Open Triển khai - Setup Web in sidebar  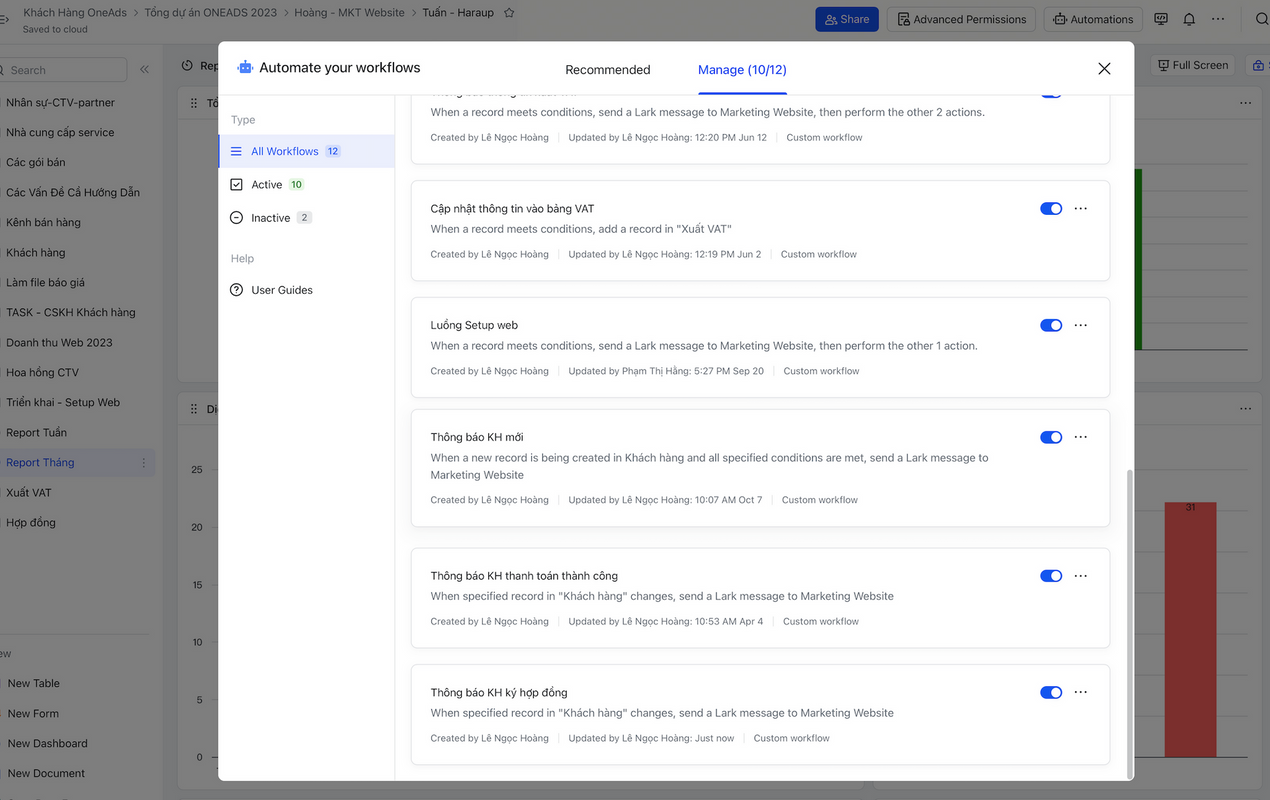tap(63, 402)
